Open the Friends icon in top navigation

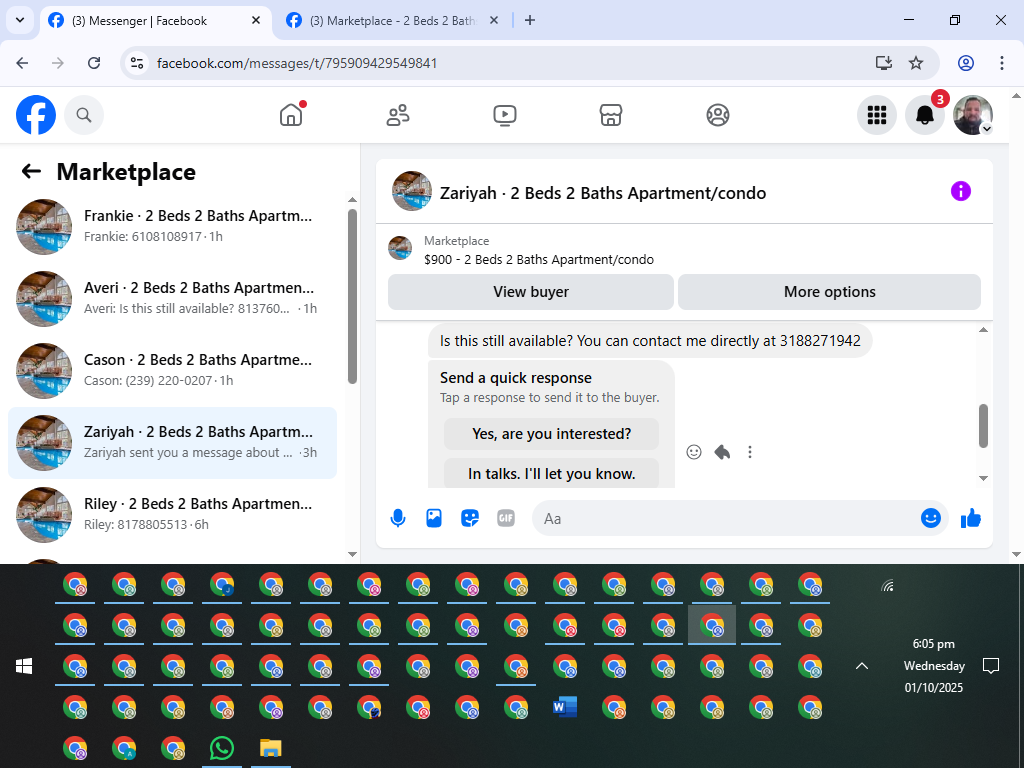click(398, 115)
